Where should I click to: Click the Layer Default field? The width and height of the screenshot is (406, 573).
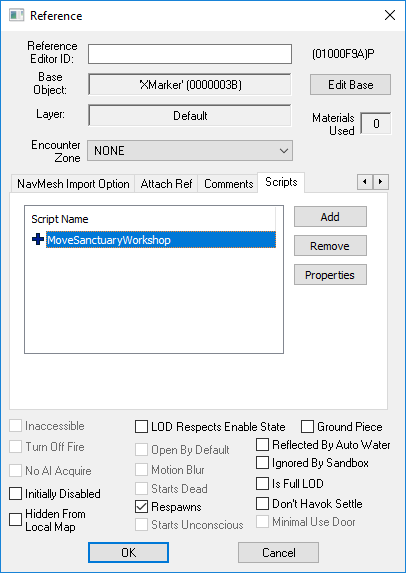190,116
